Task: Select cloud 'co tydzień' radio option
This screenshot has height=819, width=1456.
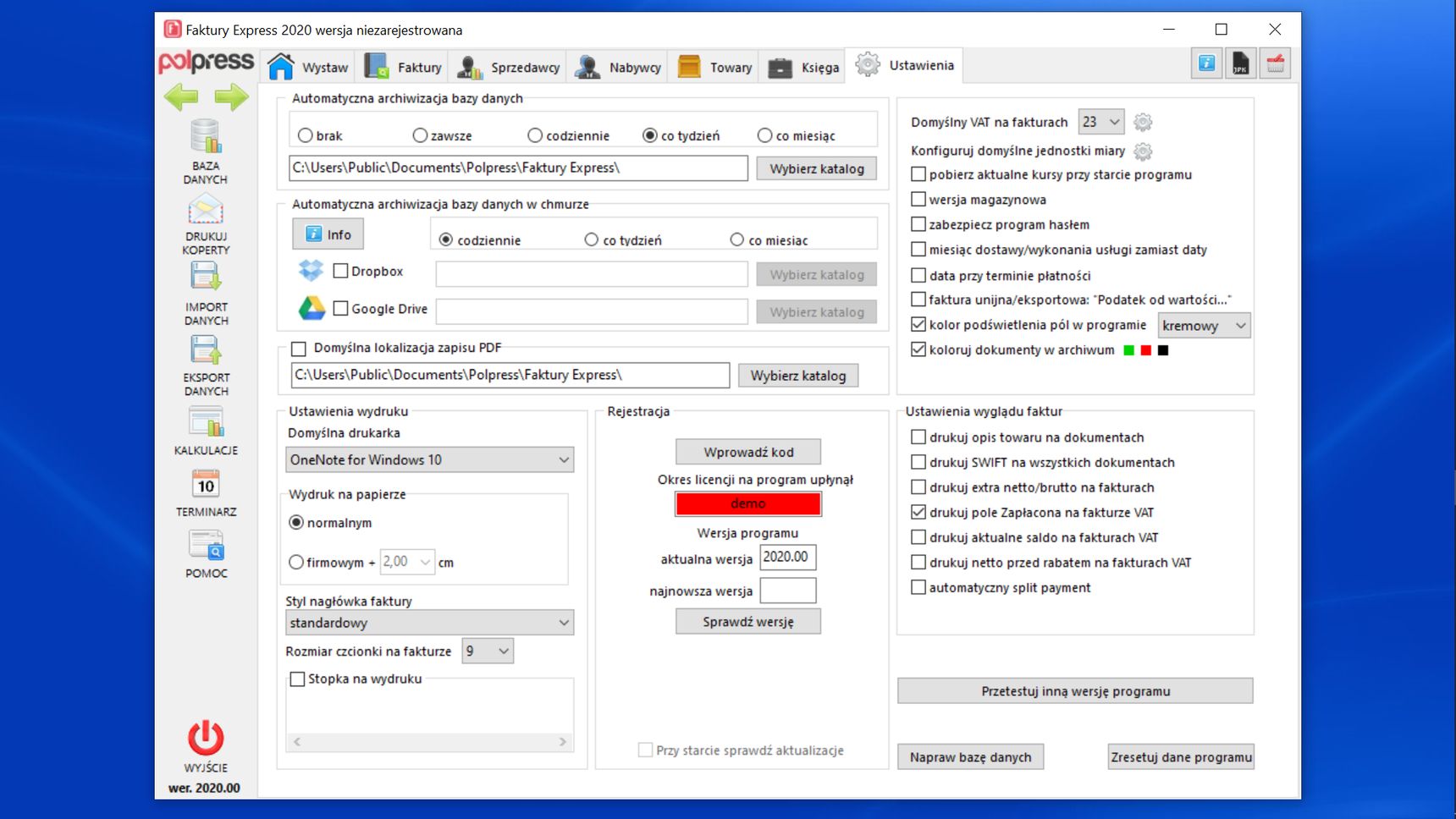Action: pos(592,240)
